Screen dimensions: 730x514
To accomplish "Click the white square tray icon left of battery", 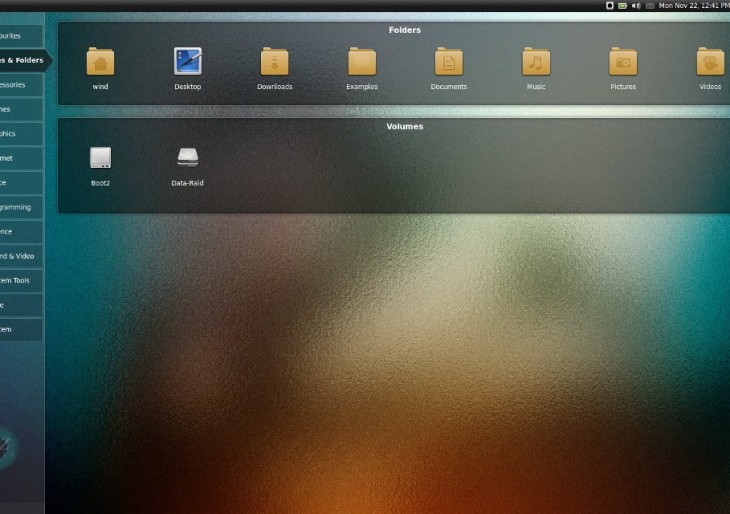I will (609, 6).
